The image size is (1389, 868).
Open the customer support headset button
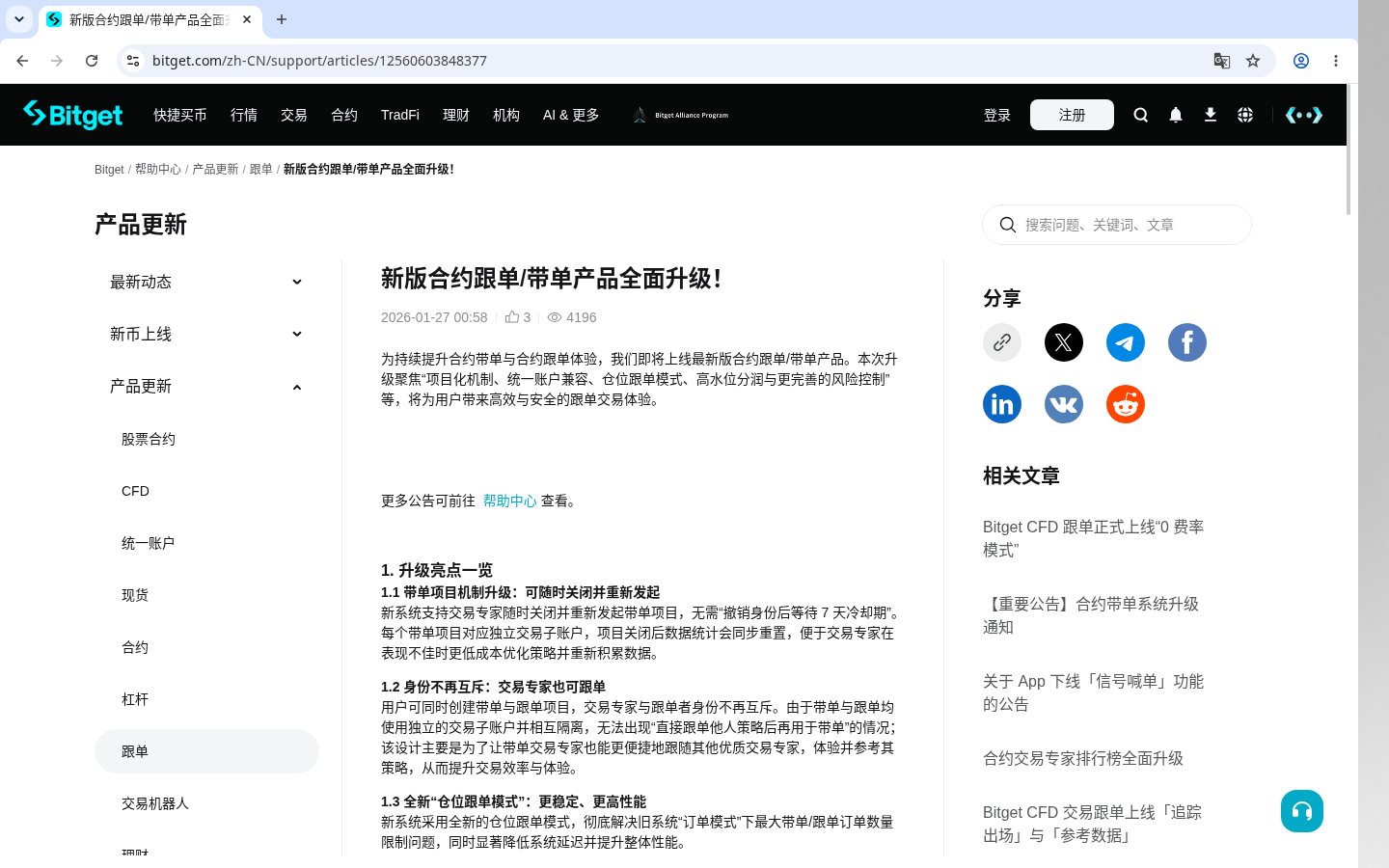tap(1302, 811)
